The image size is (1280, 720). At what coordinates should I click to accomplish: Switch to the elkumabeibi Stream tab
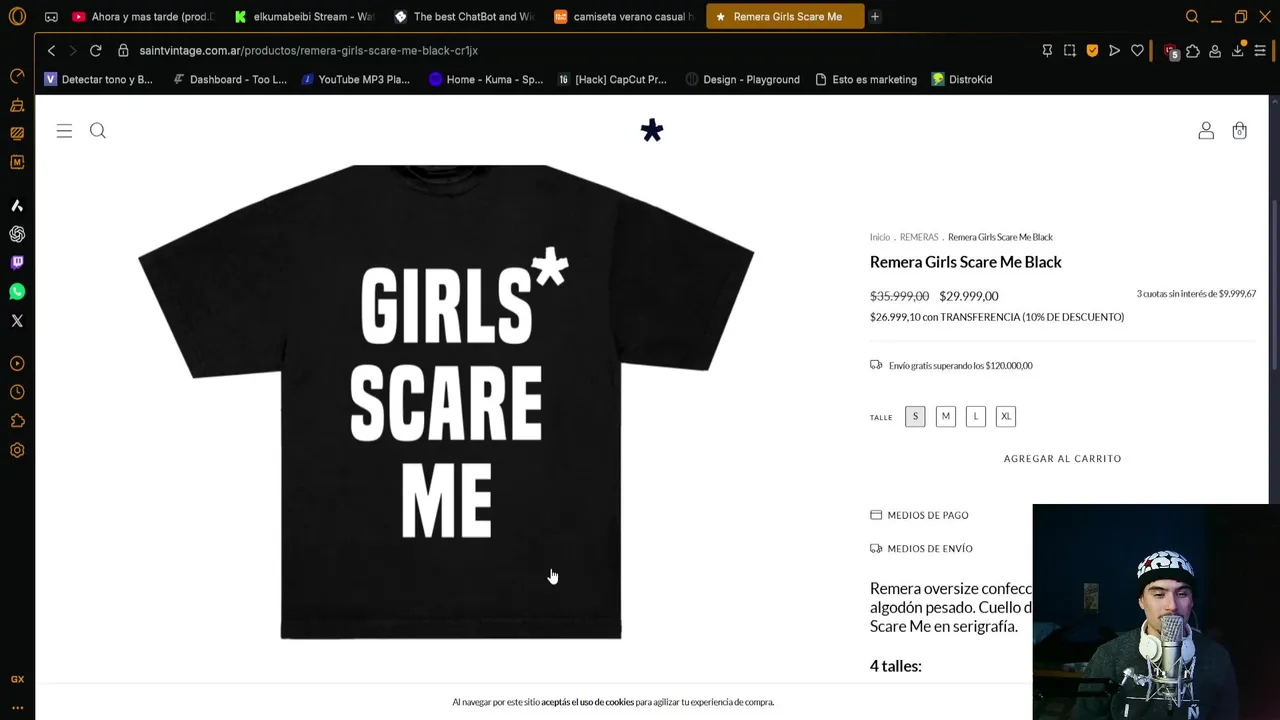[x=305, y=16]
